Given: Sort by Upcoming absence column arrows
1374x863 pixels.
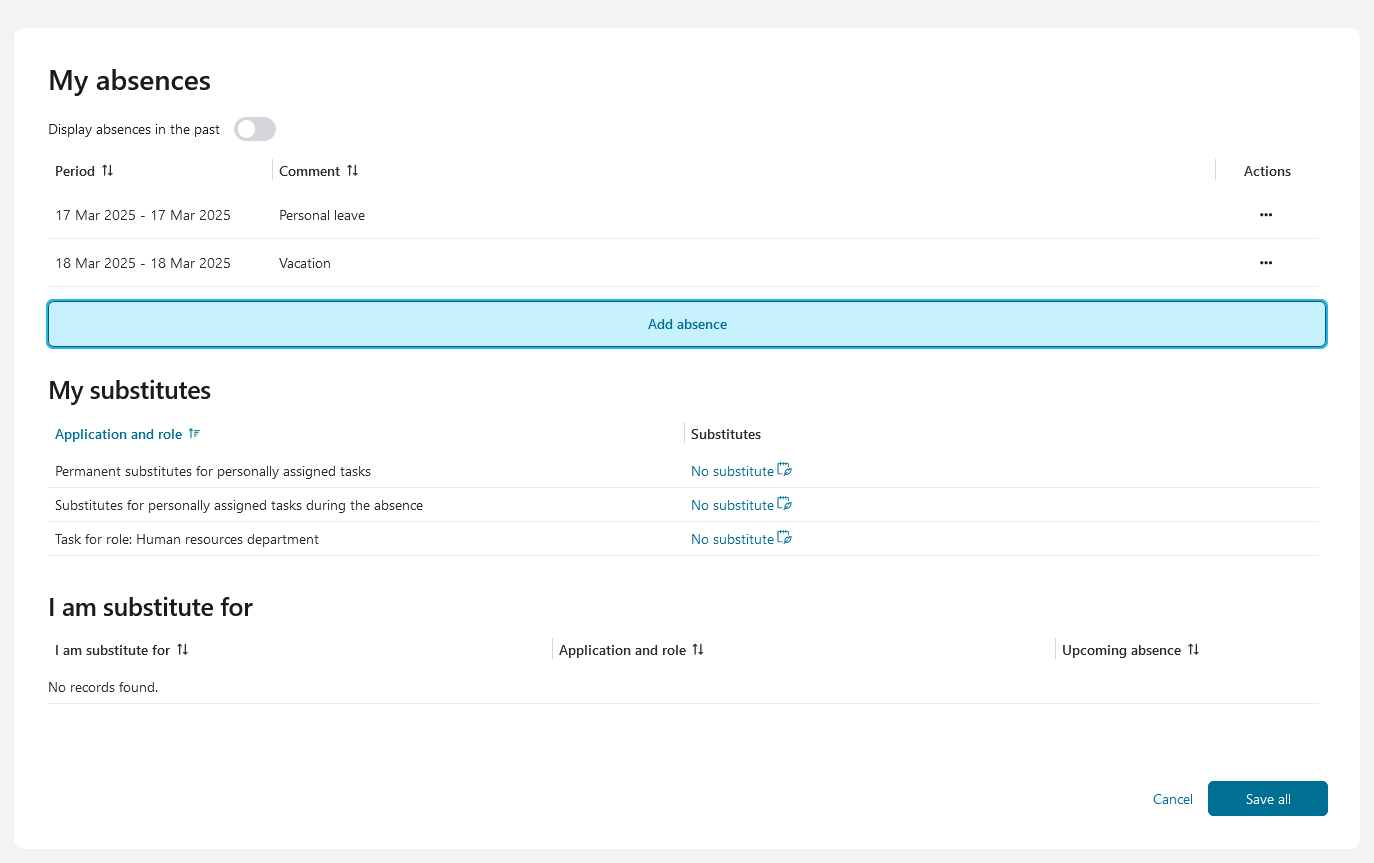Looking at the screenshot, I should coord(1193,650).
